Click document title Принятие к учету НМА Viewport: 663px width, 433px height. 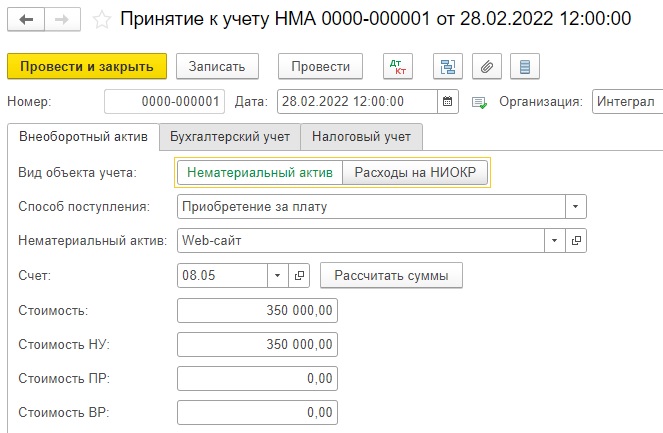point(375,19)
